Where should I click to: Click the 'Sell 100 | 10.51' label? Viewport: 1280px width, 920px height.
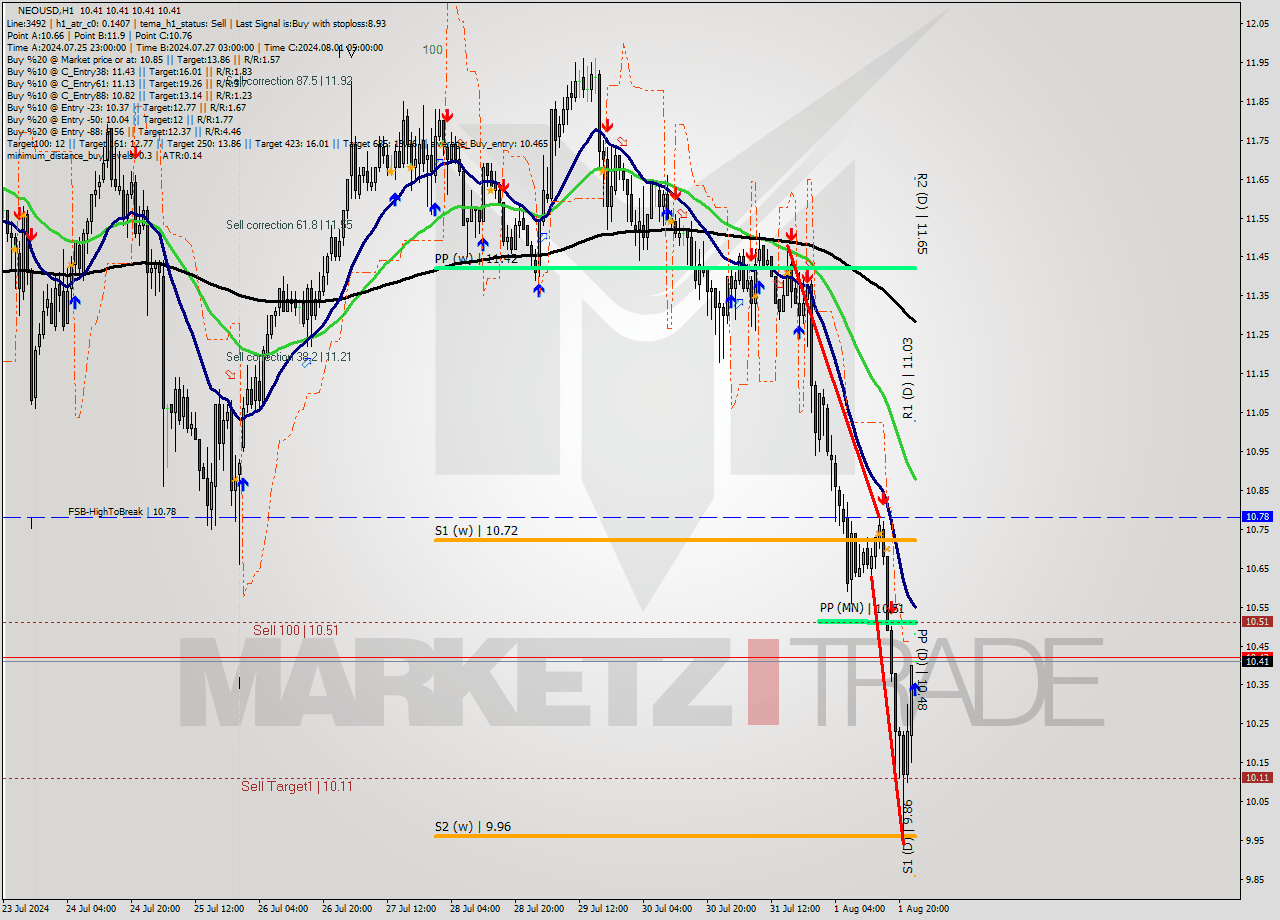(296, 630)
